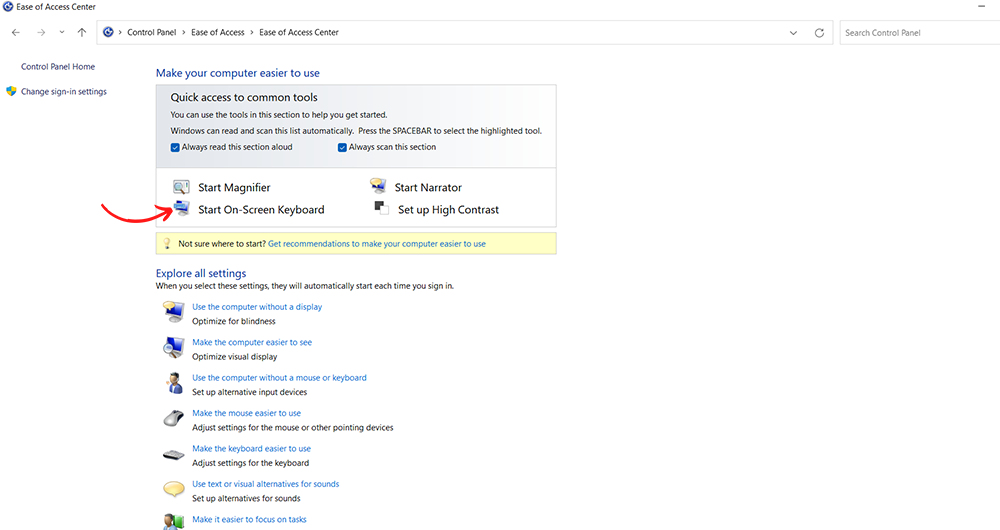Open Make it easier to focus on tasks

(249, 519)
